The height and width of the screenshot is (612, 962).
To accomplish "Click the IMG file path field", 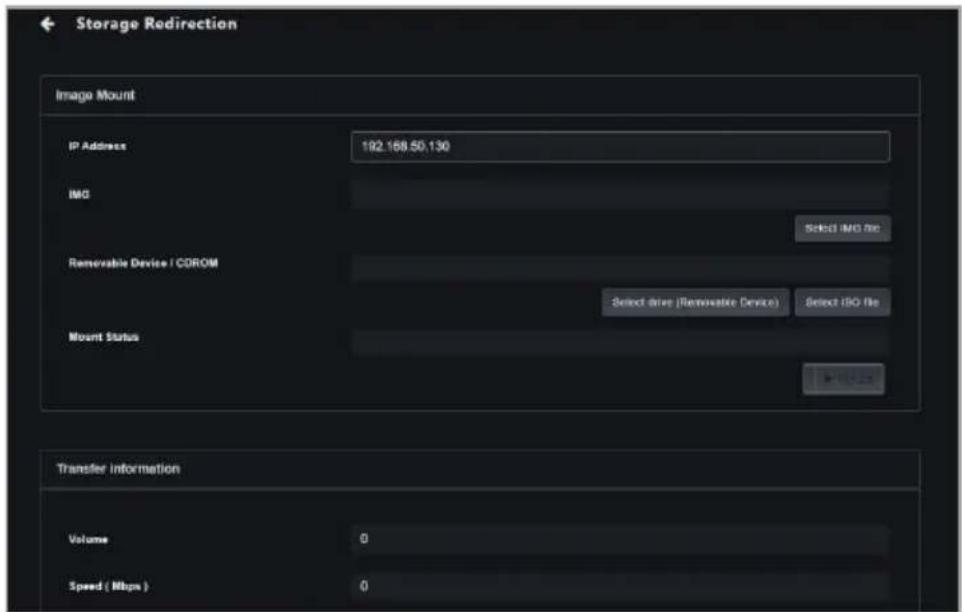I will pos(620,194).
